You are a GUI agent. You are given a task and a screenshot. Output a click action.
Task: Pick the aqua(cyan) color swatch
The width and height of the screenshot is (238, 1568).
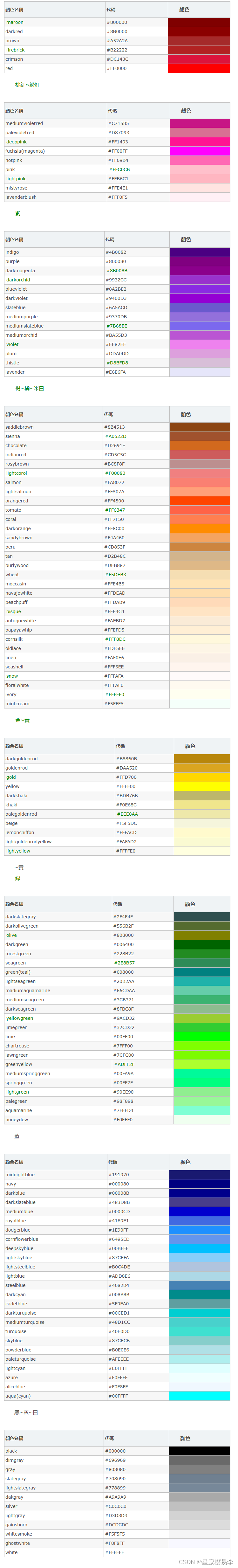coord(200,1396)
